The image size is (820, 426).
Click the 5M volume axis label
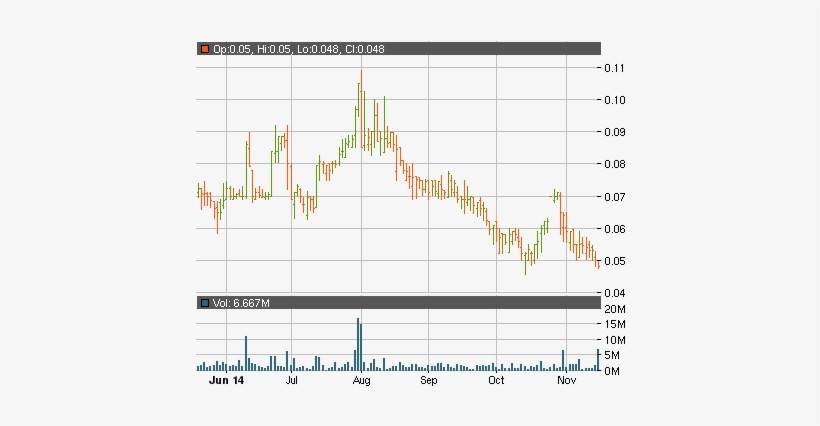(x=612, y=355)
